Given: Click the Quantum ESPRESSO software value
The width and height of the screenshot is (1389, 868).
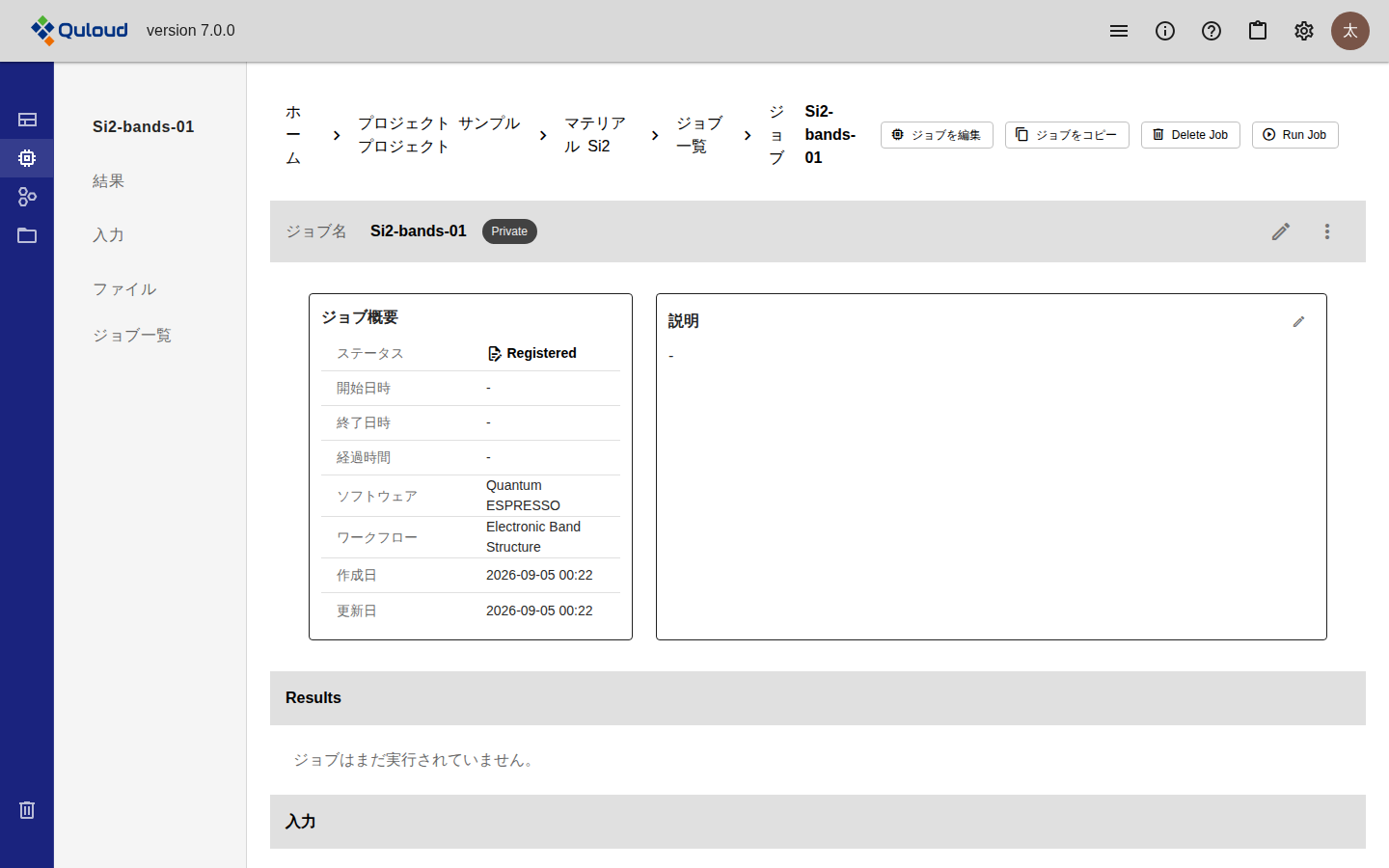Looking at the screenshot, I should tap(523, 496).
